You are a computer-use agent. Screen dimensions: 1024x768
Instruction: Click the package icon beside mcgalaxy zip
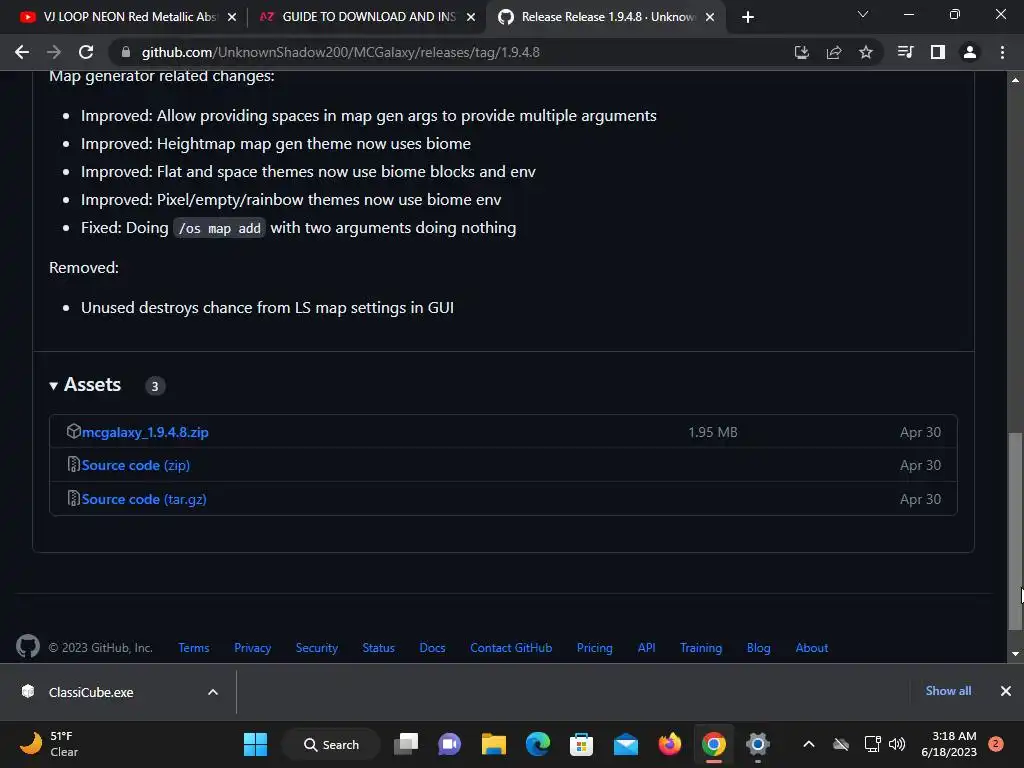[73, 431]
